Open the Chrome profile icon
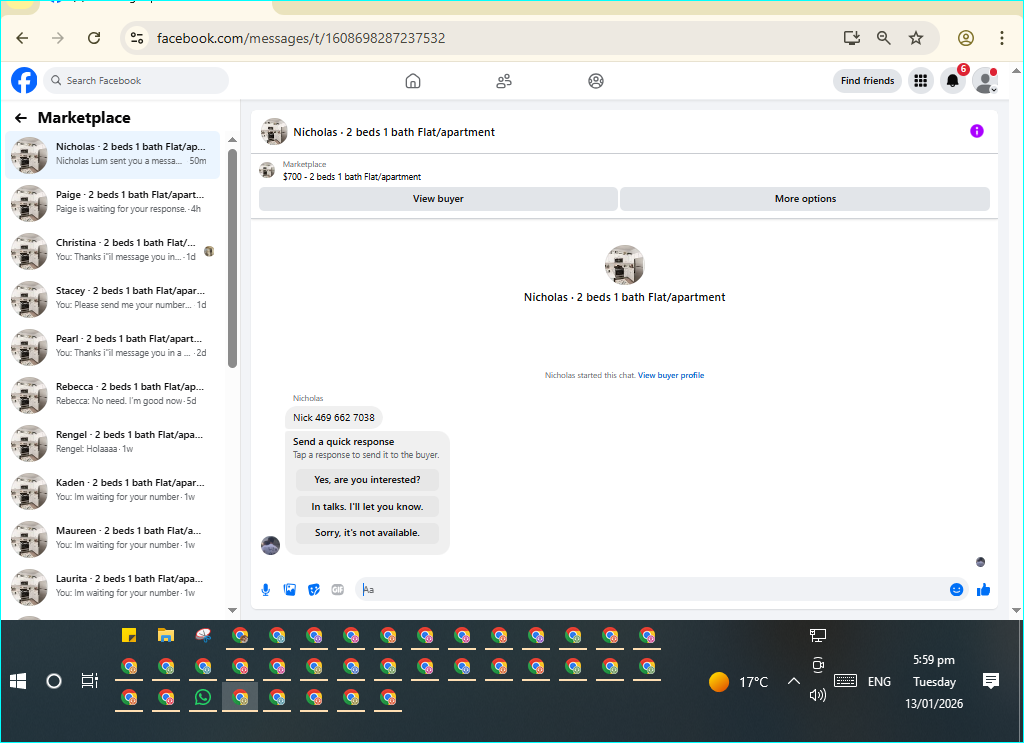1024x743 pixels. (966, 38)
